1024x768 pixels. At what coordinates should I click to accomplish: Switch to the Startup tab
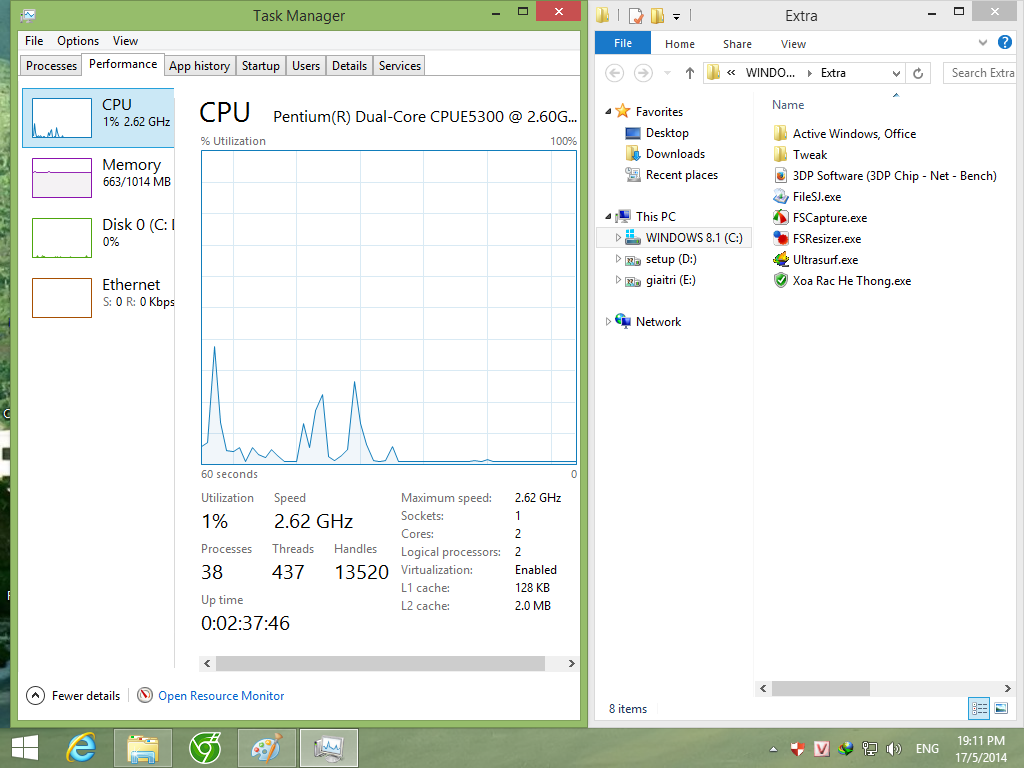click(x=261, y=66)
